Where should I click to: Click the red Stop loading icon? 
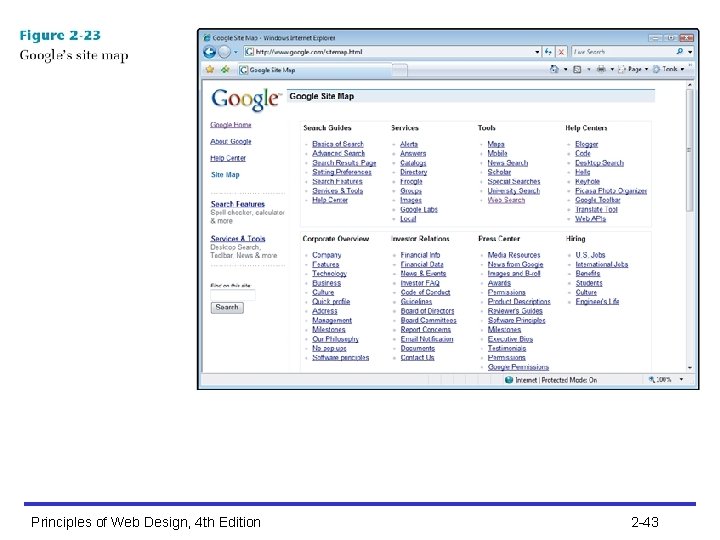pyautogui.click(x=561, y=52)
